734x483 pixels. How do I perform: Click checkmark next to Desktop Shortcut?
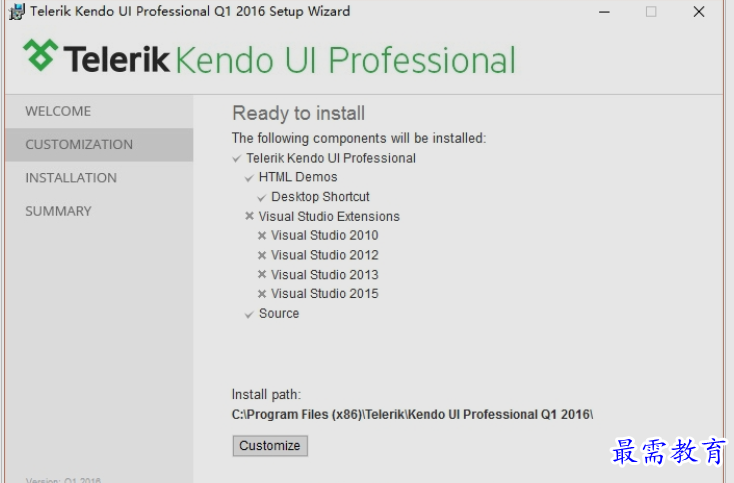pos(262,198)
